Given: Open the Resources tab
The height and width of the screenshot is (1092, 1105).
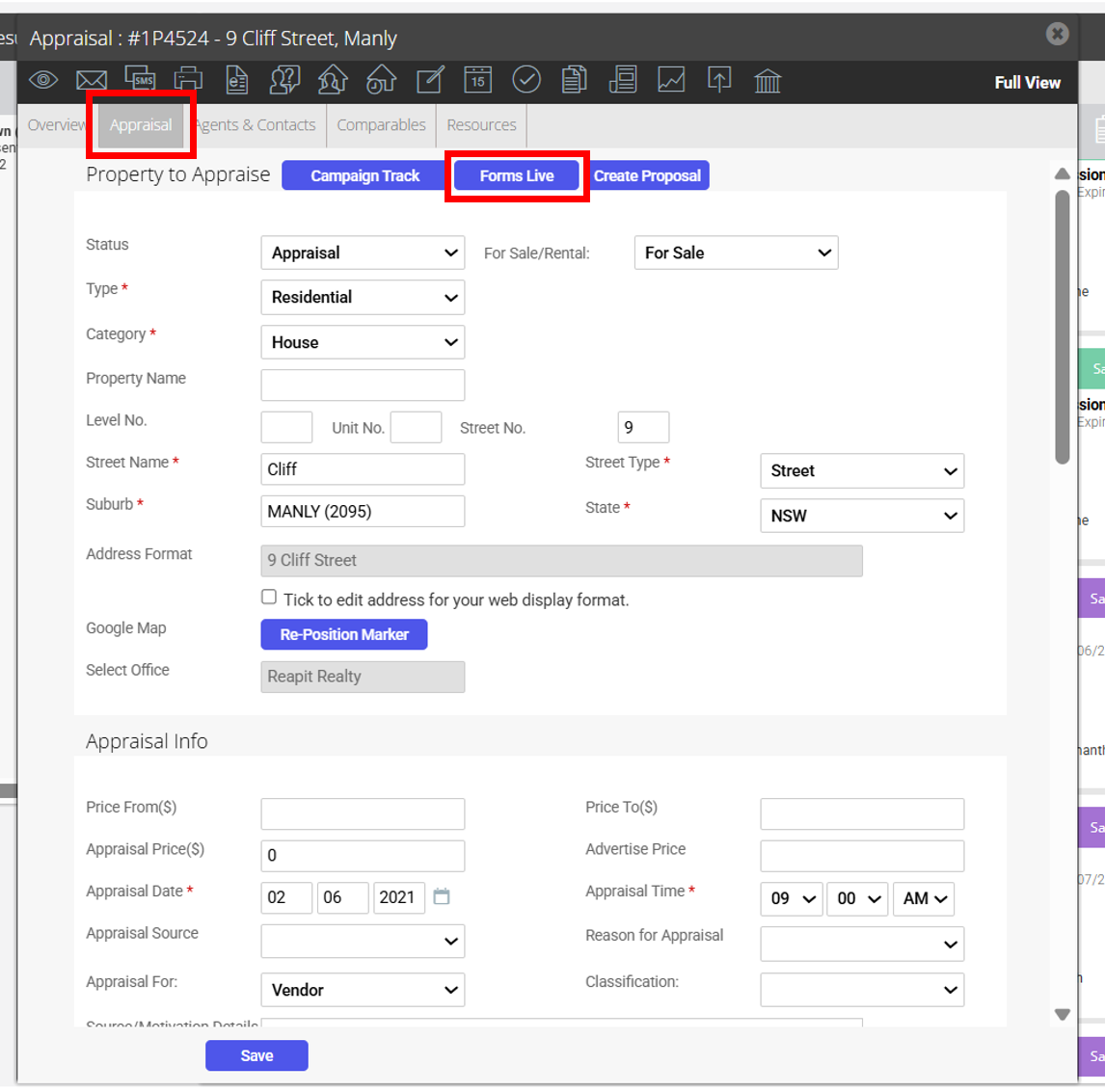Looking at the screenshot, I should 481,125.
